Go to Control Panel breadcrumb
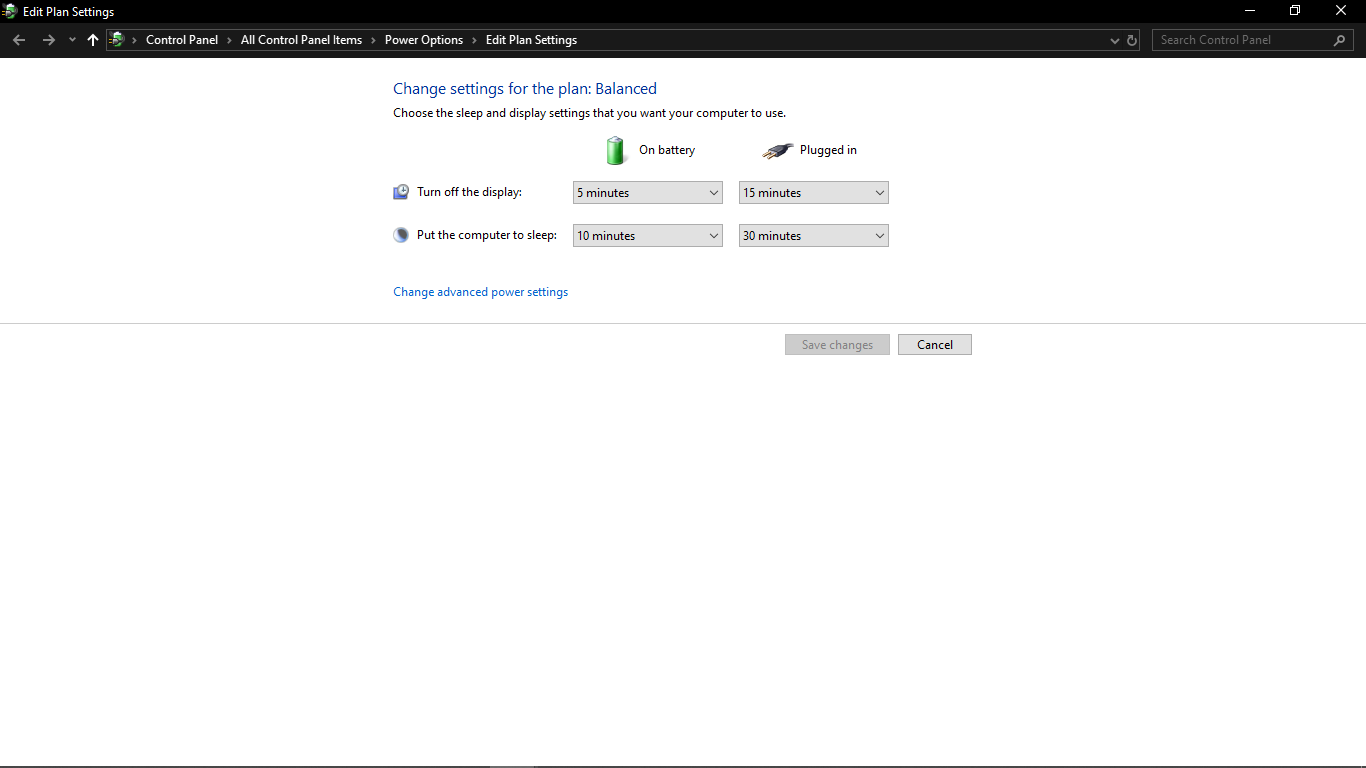The height and width of the screenshot is (768, 1366). coord(181,40)
